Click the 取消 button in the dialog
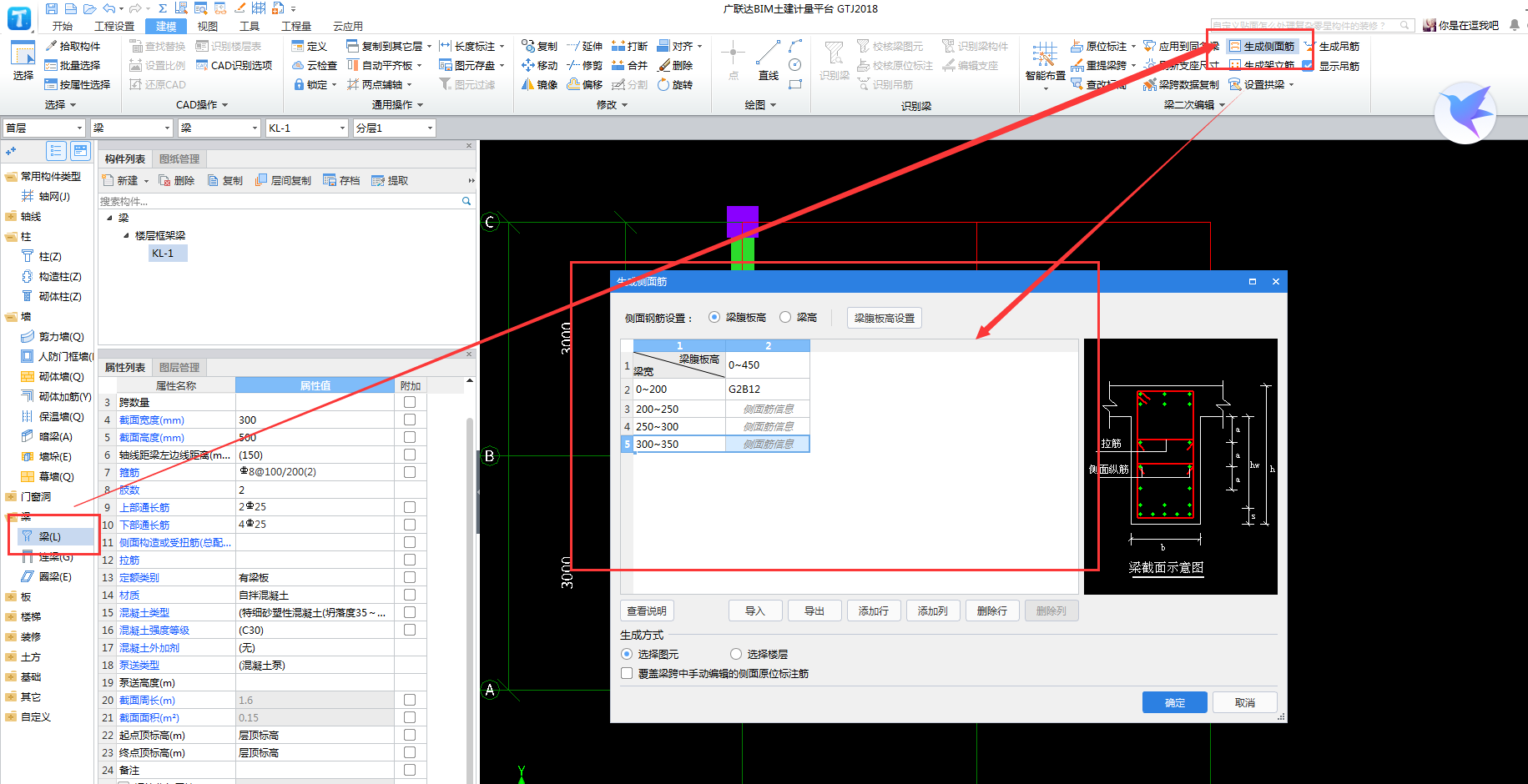 tap(1244, 702)
